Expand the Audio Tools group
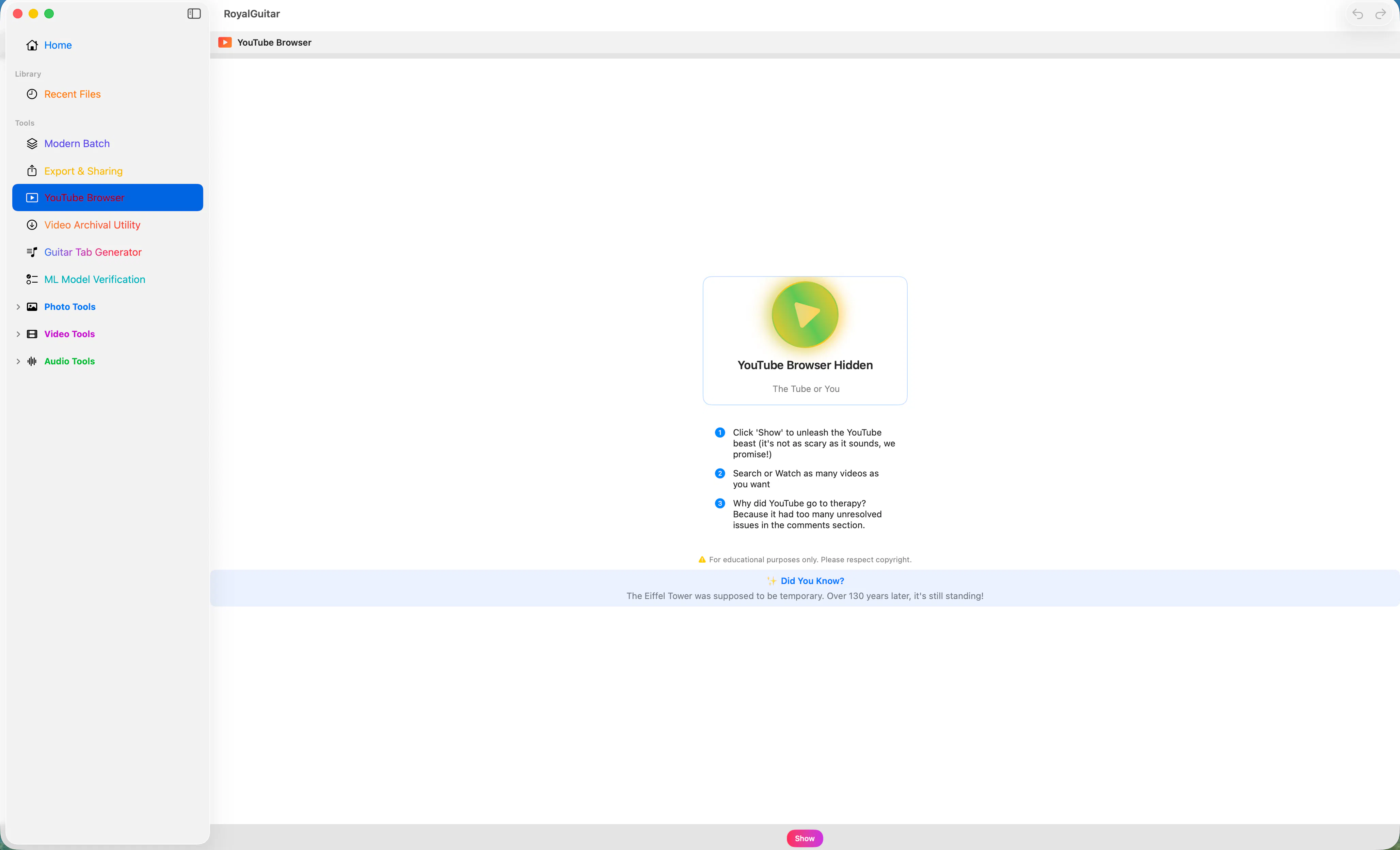Screen dimensions: 1400x850 [x=18, y=361]
